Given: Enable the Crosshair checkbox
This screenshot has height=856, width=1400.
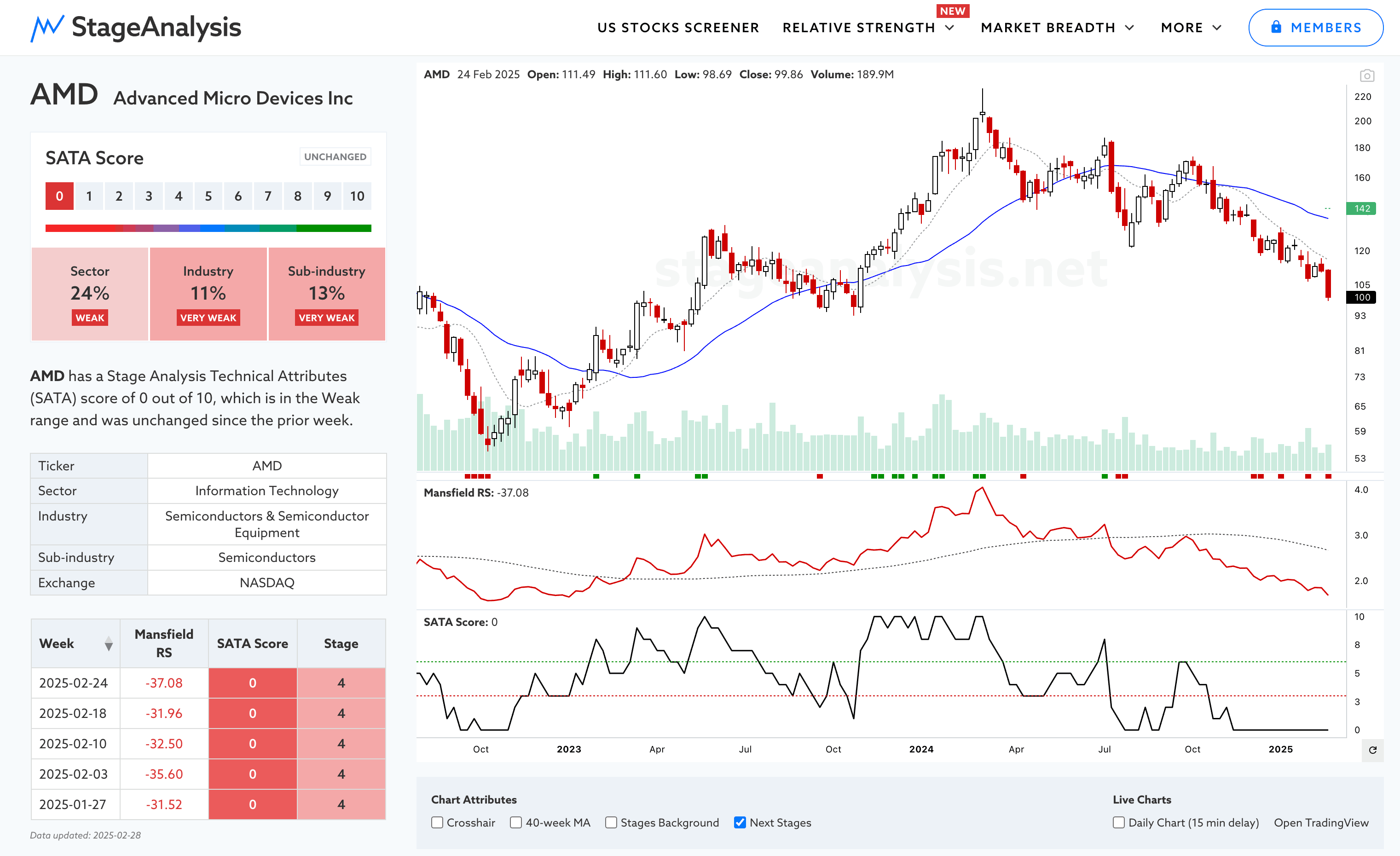Looking at the screenshot, I should point(437,822).
